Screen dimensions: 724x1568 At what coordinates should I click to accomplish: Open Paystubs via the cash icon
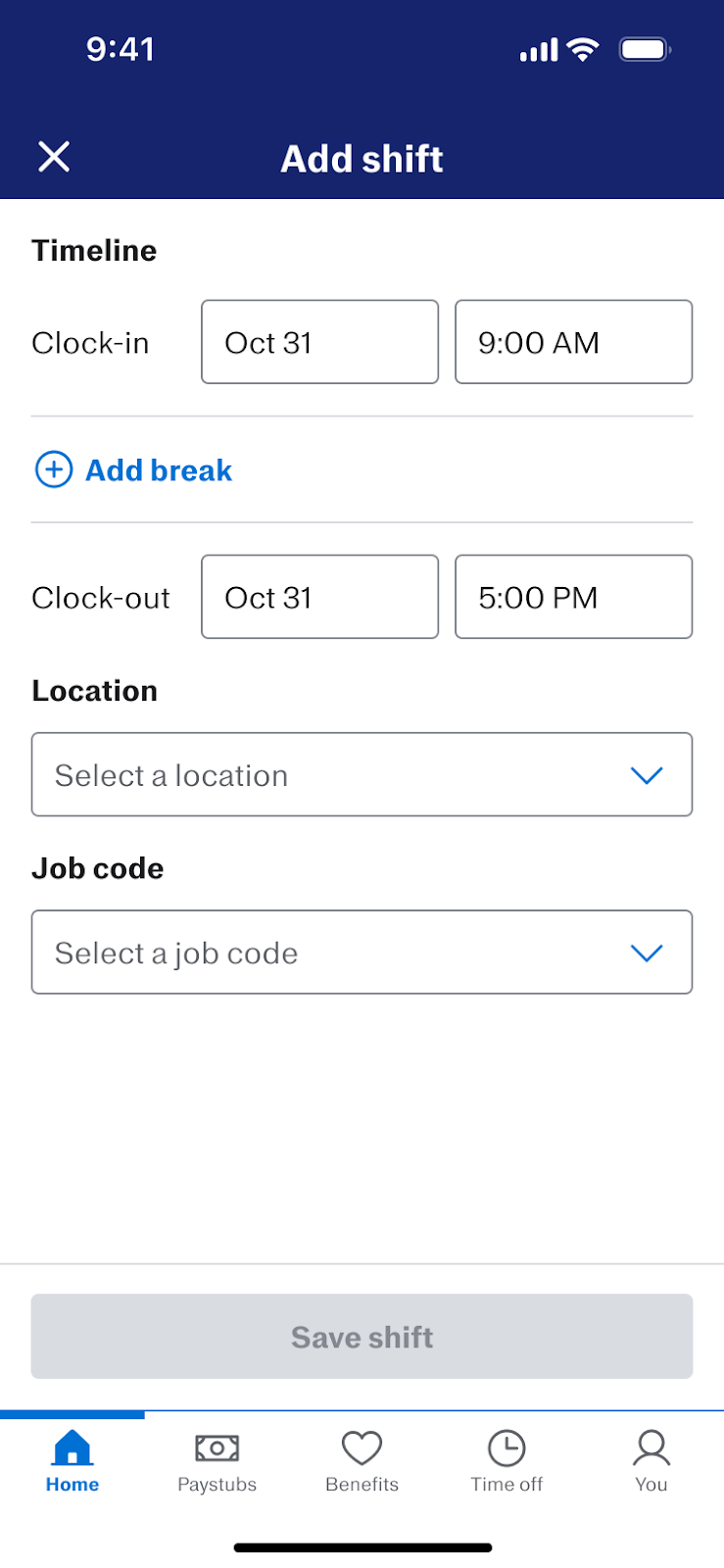(217, 1447)
